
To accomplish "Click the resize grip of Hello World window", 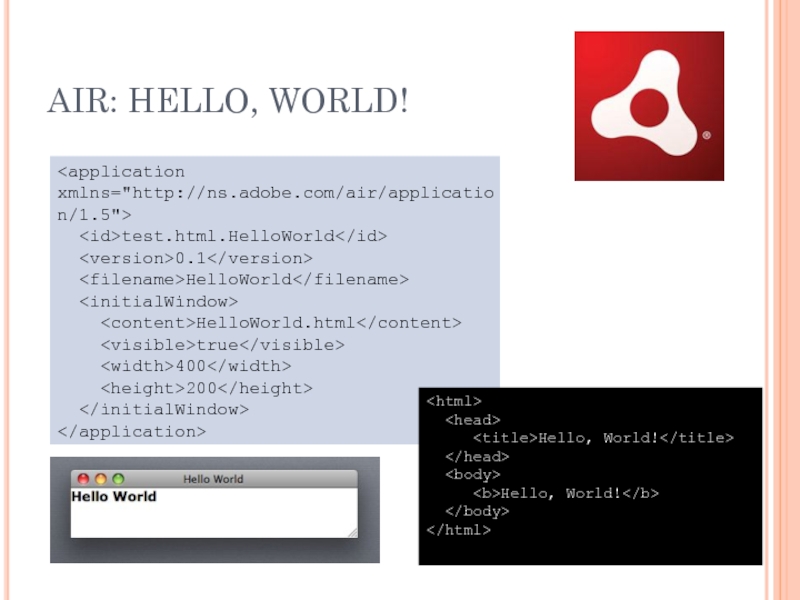I will [x=353, y=533].
